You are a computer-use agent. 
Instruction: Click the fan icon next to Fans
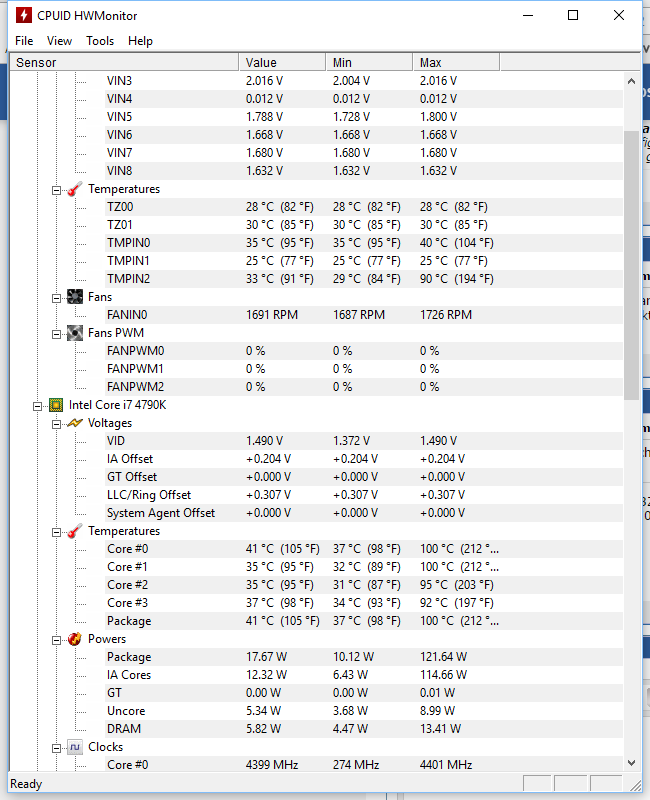coord(74,297)
